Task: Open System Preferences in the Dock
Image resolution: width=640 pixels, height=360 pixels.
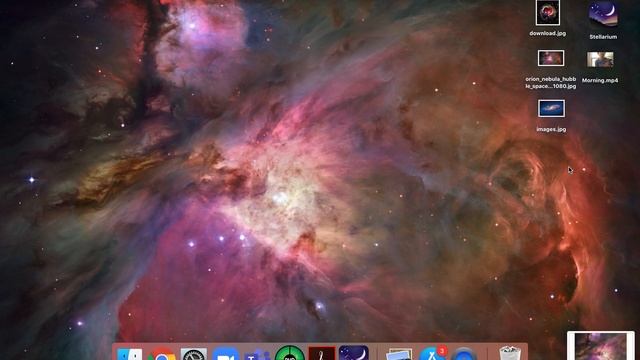Action: (x=193, y=354)
